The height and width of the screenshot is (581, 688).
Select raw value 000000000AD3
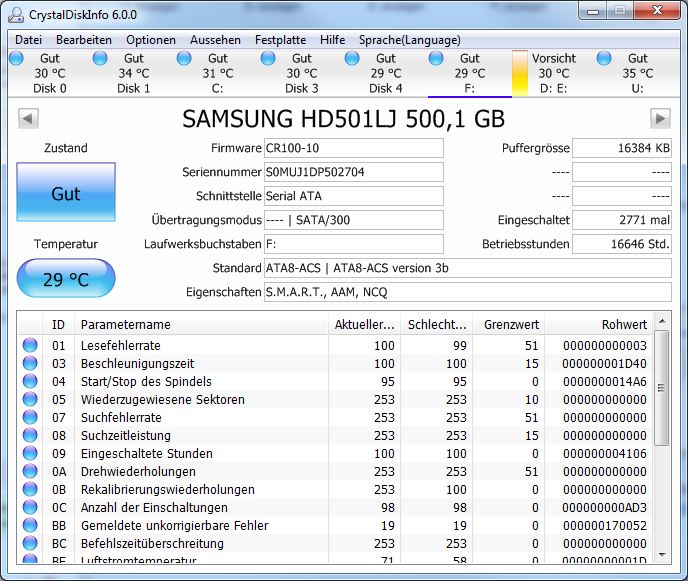pyautogui.click(x=605, y=508)
